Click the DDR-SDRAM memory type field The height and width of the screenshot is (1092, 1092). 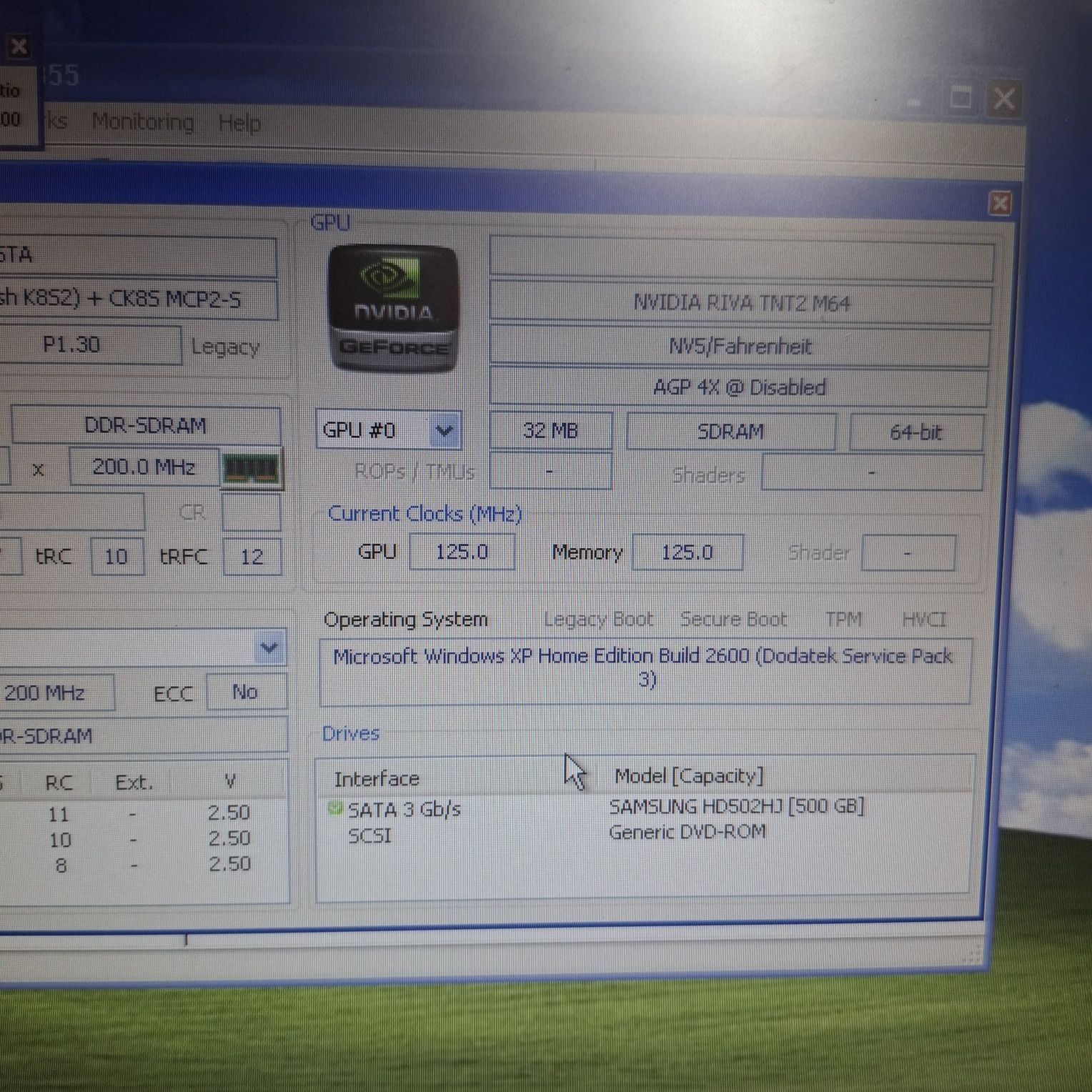point(146,426)
